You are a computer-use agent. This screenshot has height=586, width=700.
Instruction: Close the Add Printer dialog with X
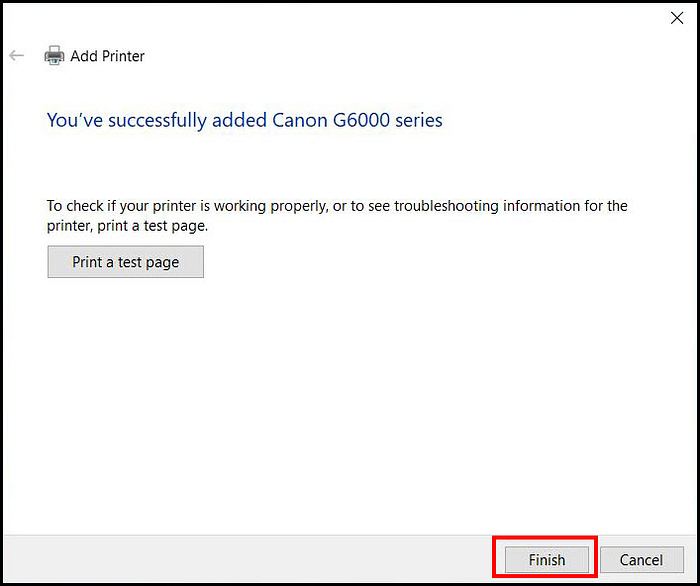point(677,18)
